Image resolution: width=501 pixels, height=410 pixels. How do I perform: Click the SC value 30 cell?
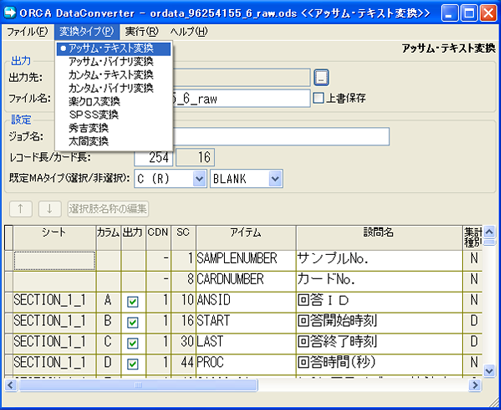point(183,343)
